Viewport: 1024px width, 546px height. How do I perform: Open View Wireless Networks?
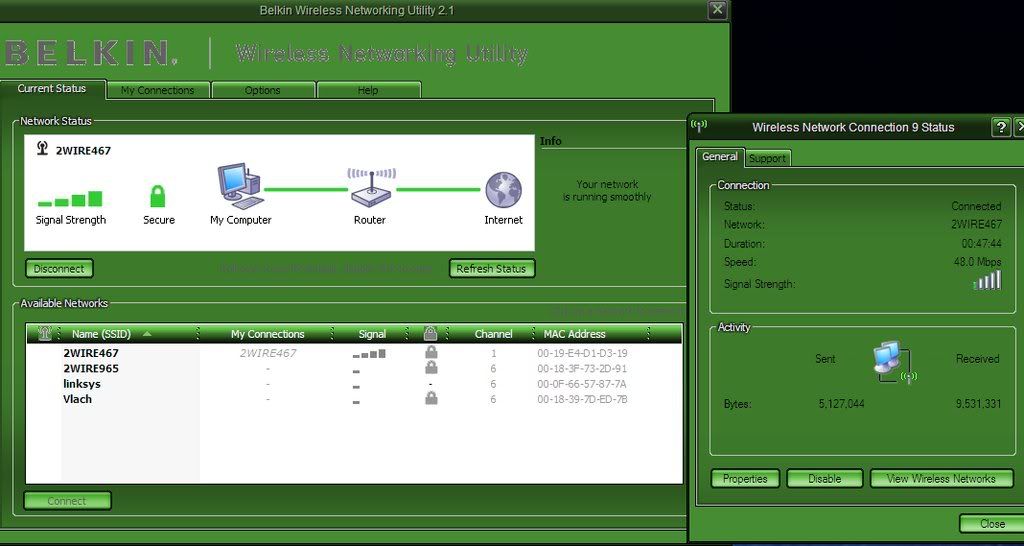[940, 479]
